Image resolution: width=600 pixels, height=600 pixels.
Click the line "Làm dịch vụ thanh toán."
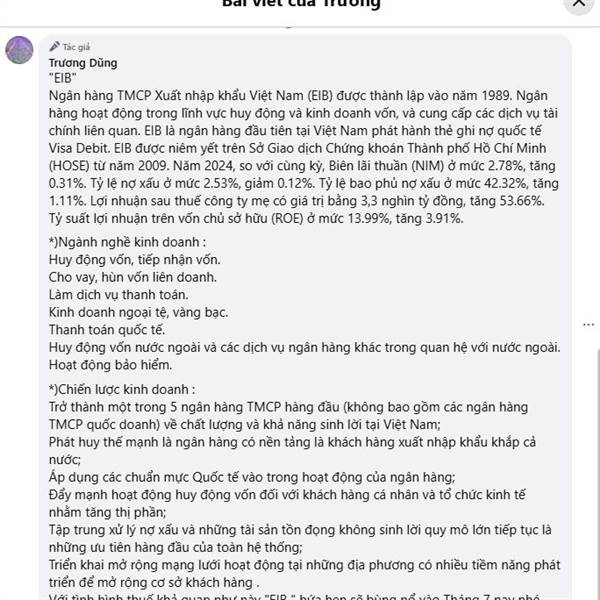point(119,295)
